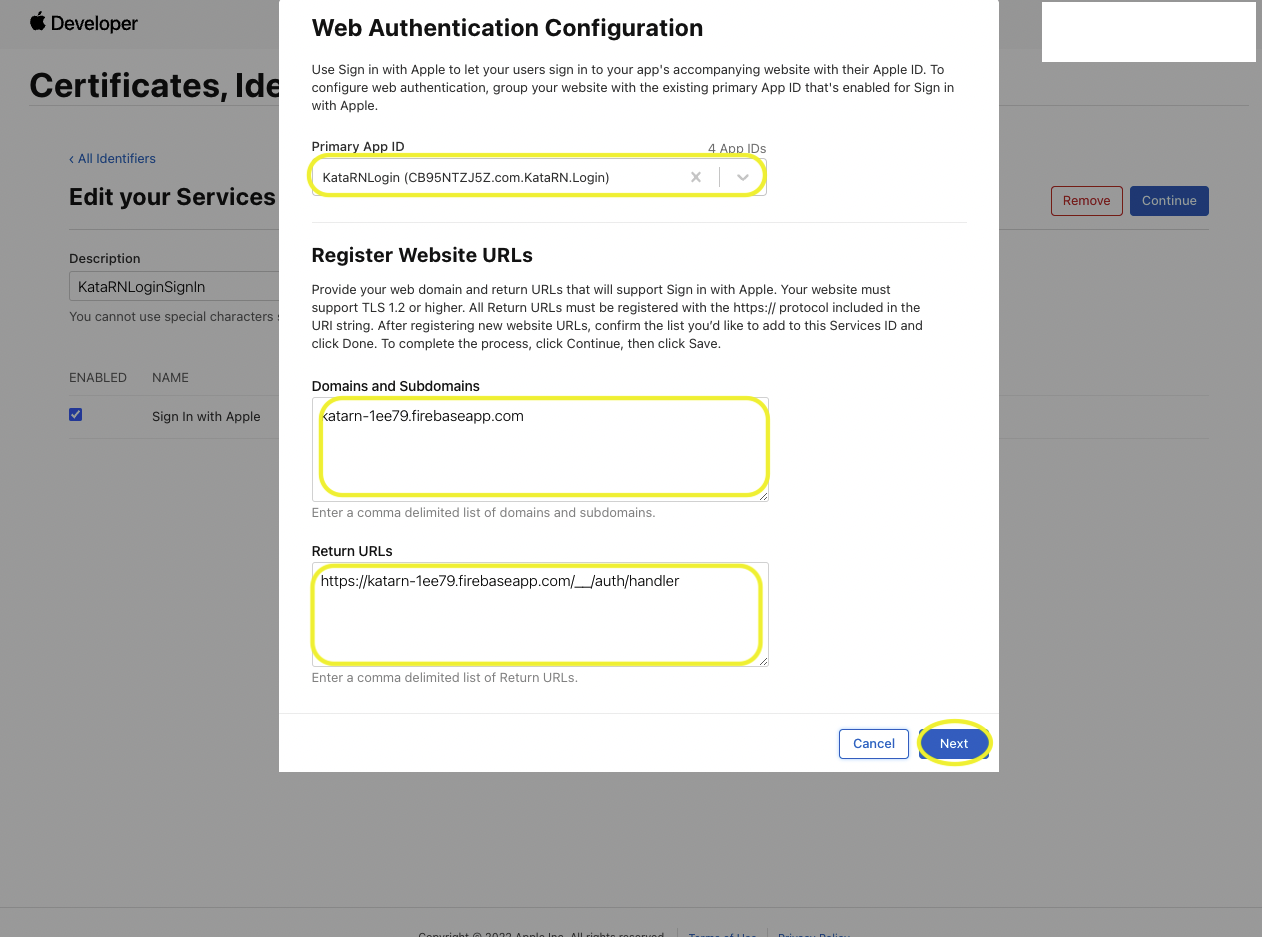Click the Description field KataRNLoginSignIn
Screen dimensions: 1262x937
pyautogui.click(x=174, y=286)
